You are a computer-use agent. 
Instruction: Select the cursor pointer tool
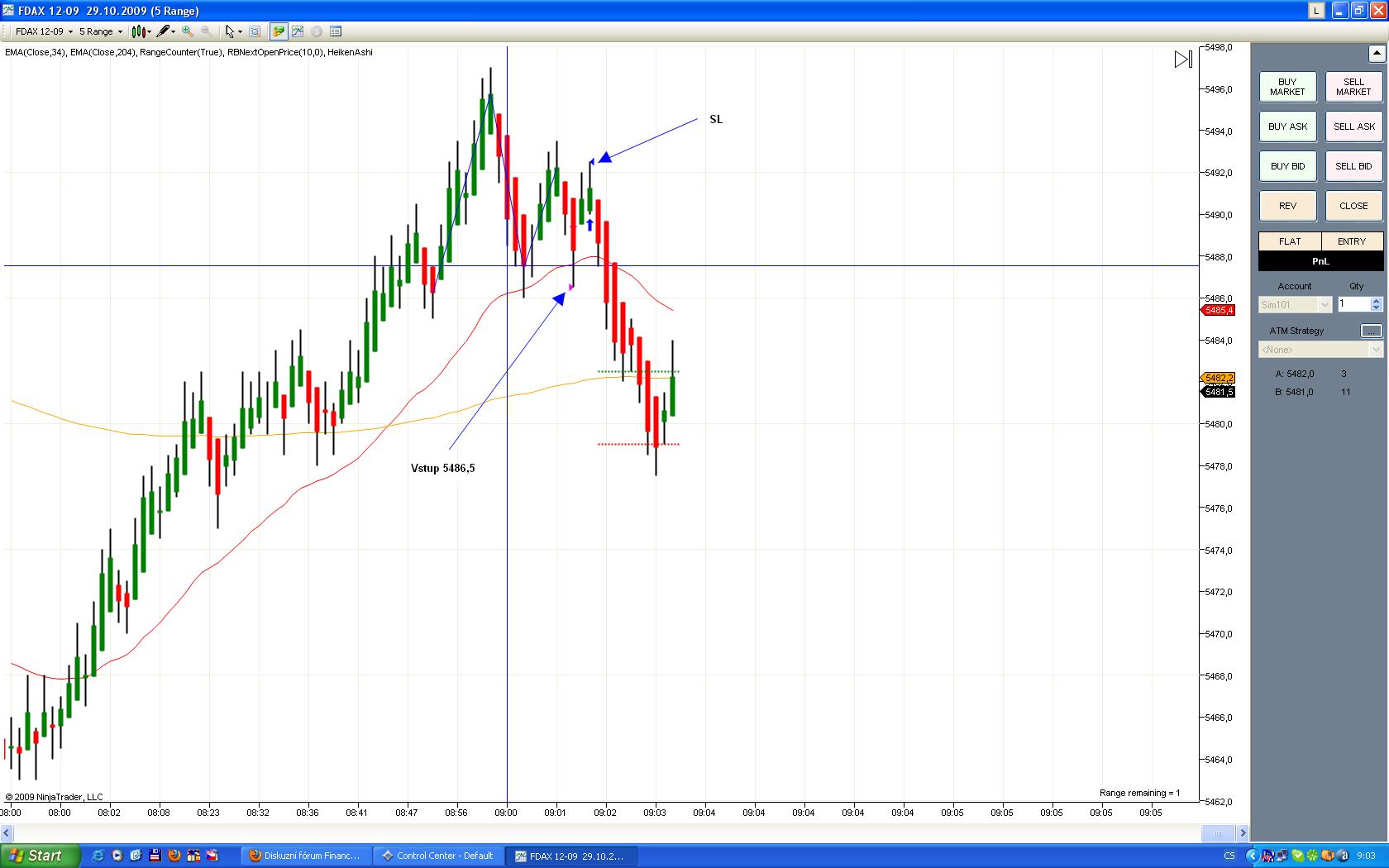tap(230, 31)
